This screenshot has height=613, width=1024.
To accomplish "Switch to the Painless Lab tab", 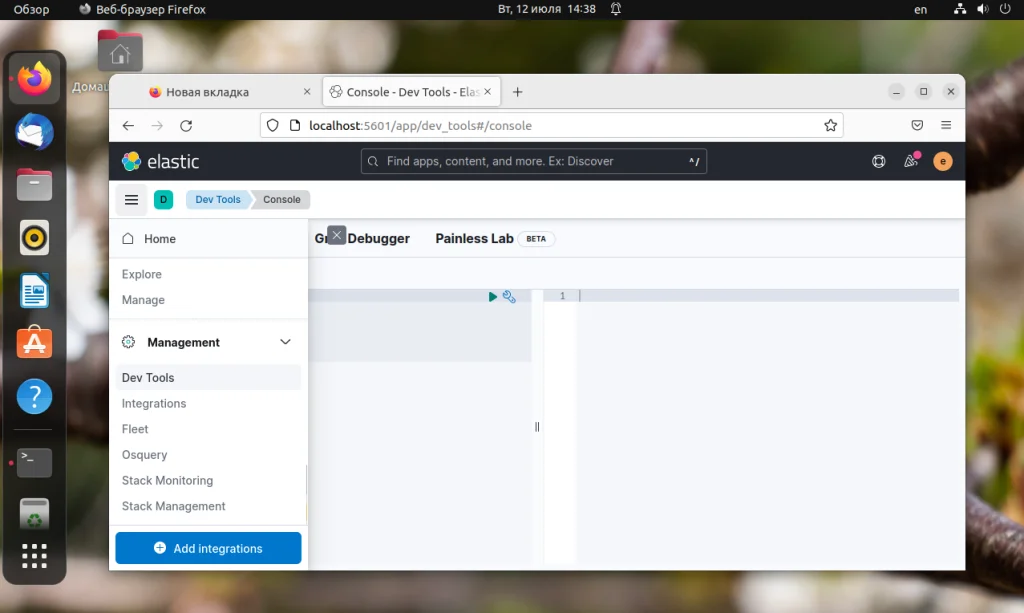I will pyautogui.click(x=473, y=238).
